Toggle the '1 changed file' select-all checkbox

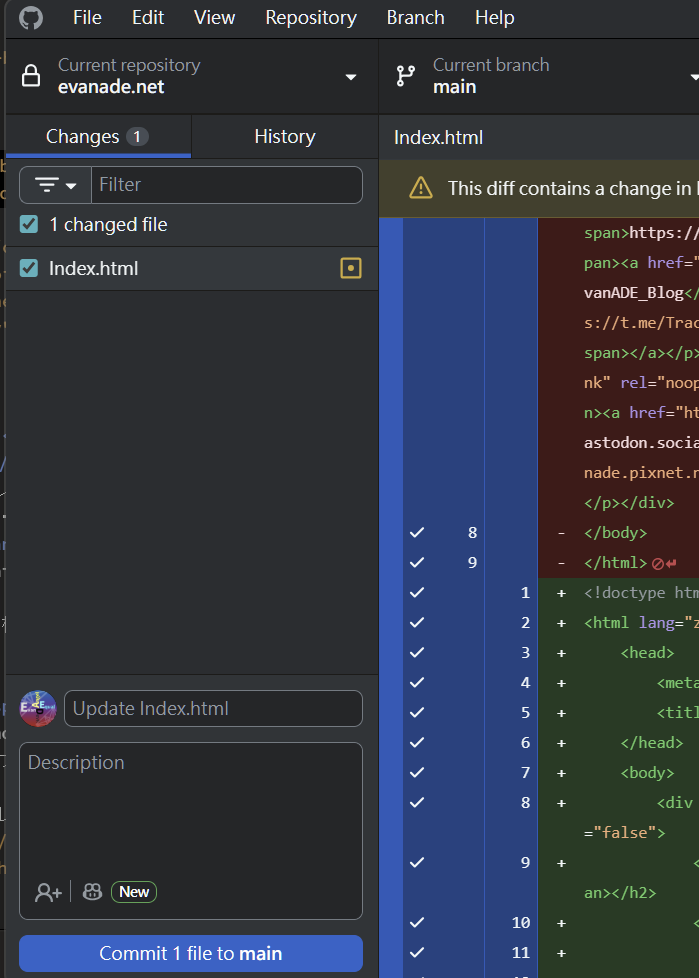pos(29,224)
